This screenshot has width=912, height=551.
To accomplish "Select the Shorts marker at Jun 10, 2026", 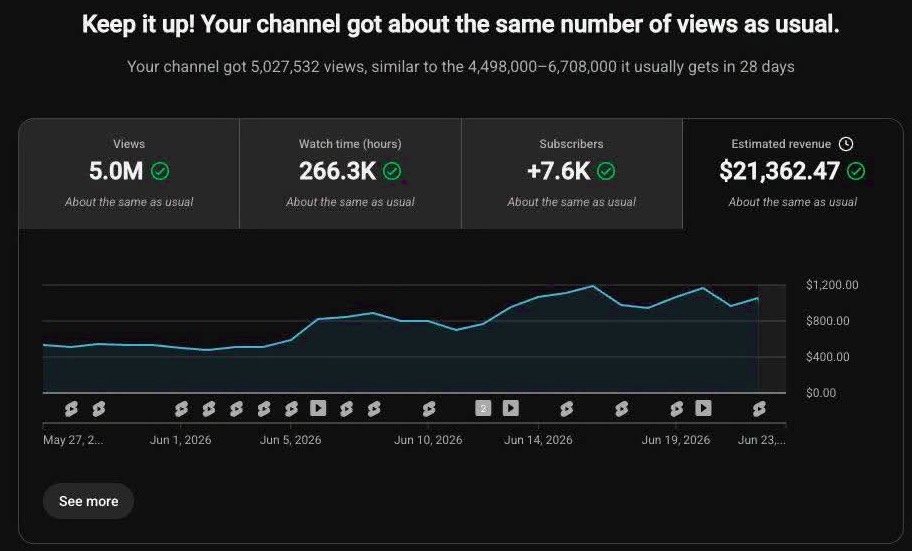I will pyautogui.click(x=429, y=409).
